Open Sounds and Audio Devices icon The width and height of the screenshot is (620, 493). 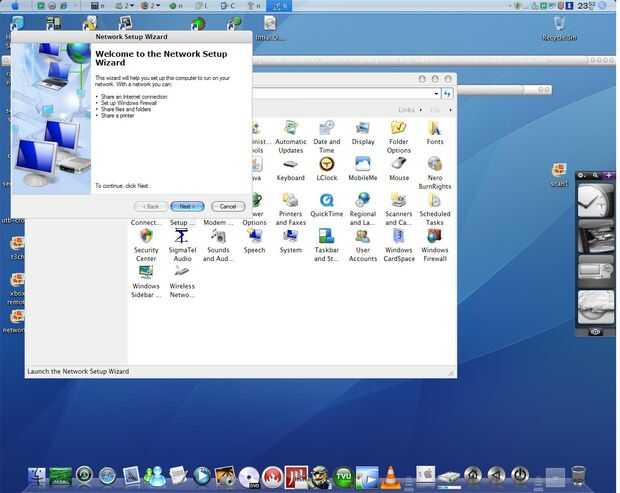[218, 245]
